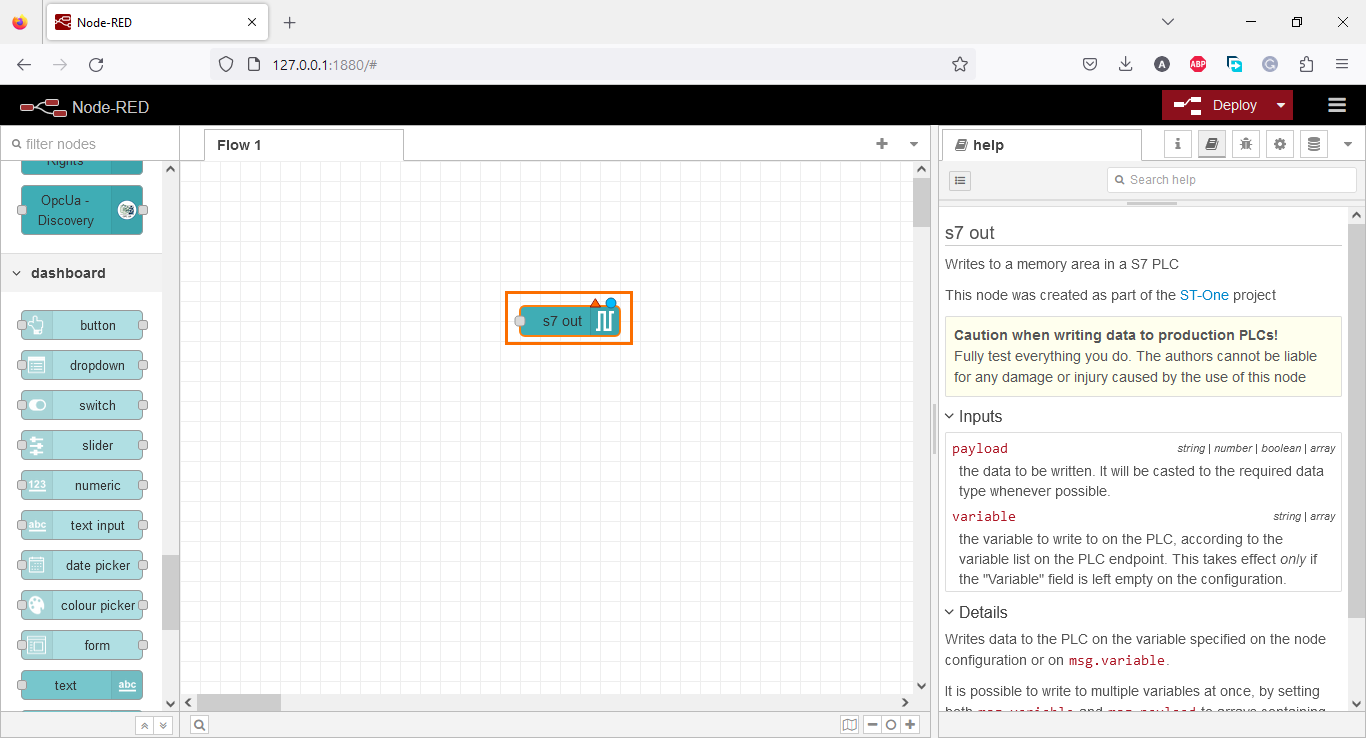
Task: Toggle the workspace navigator map icon
Action: (850, 725)
